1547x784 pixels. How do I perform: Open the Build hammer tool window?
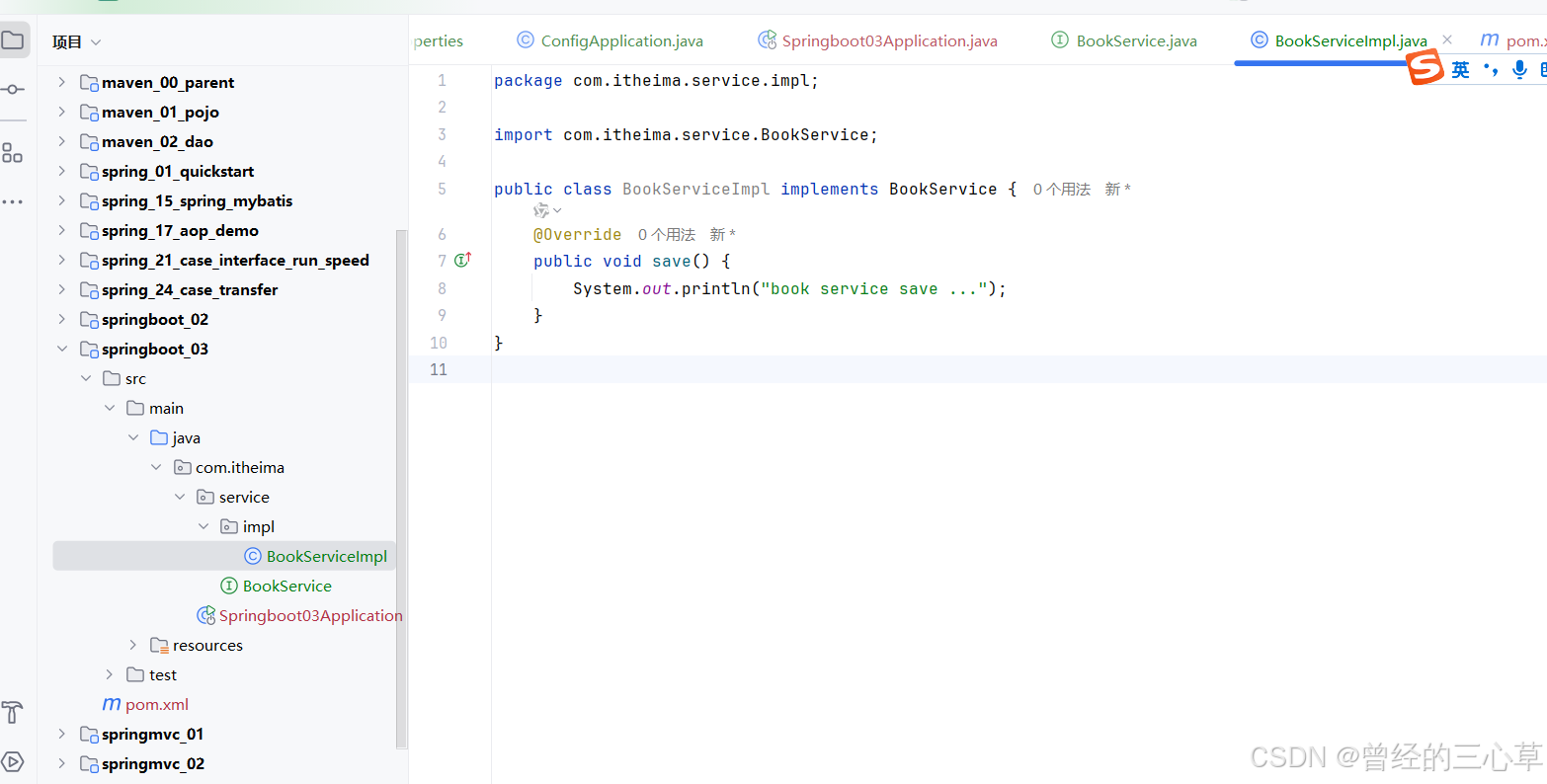tap(12, 712)
